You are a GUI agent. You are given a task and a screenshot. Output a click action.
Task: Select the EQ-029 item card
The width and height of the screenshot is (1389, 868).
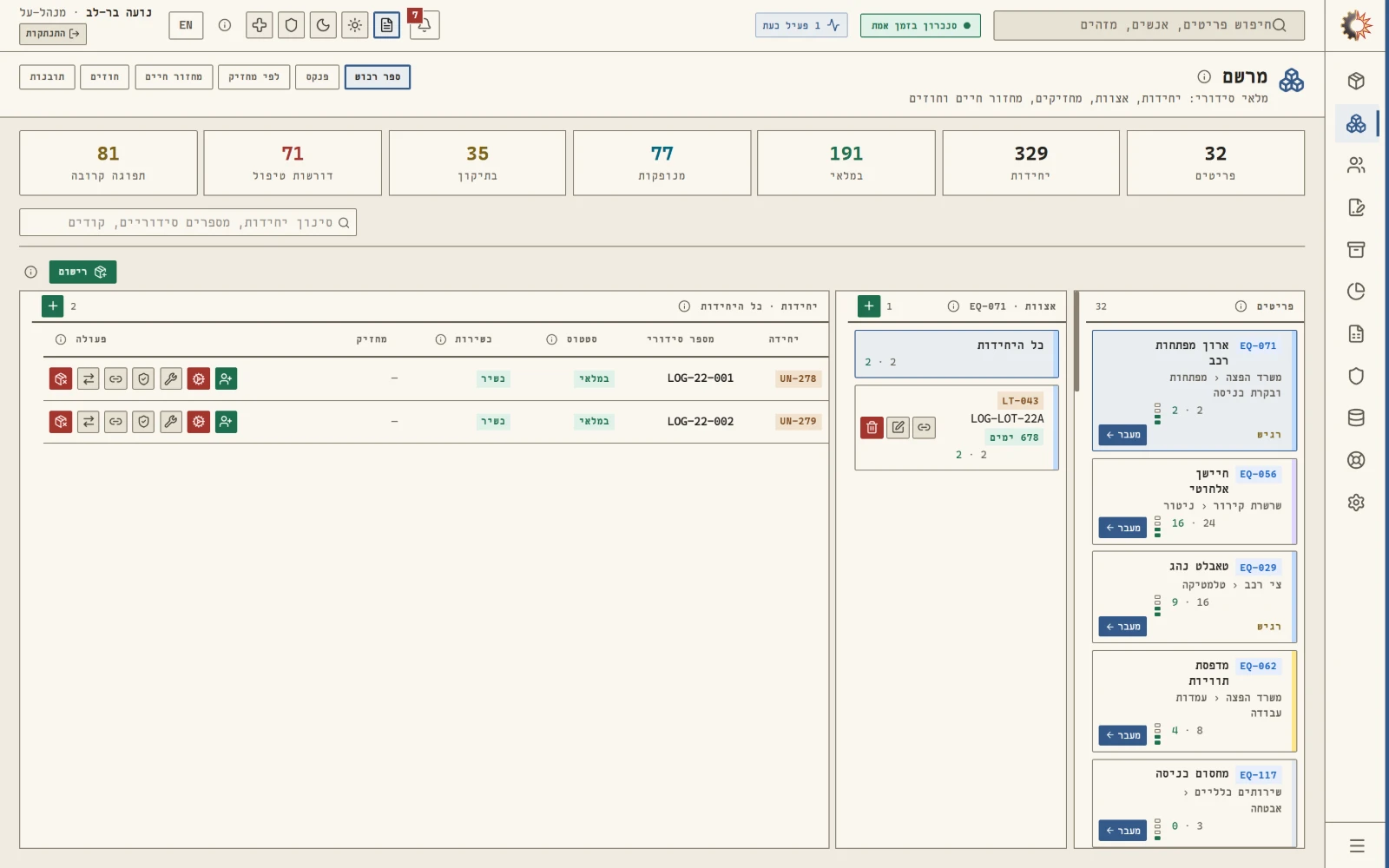(1194, 597)
